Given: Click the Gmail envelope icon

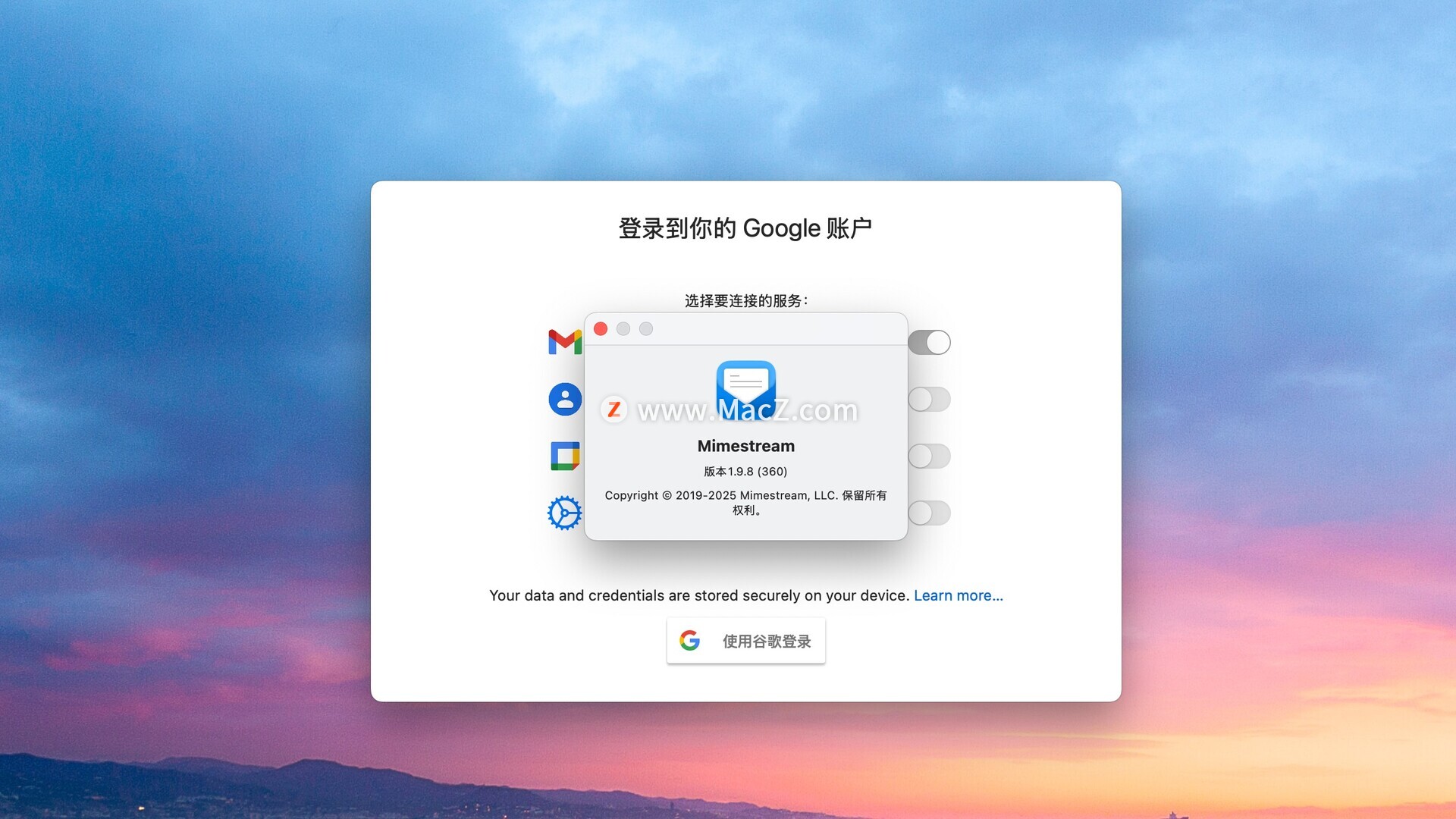Looking at the screenshot, I should (x=564, y=342).
